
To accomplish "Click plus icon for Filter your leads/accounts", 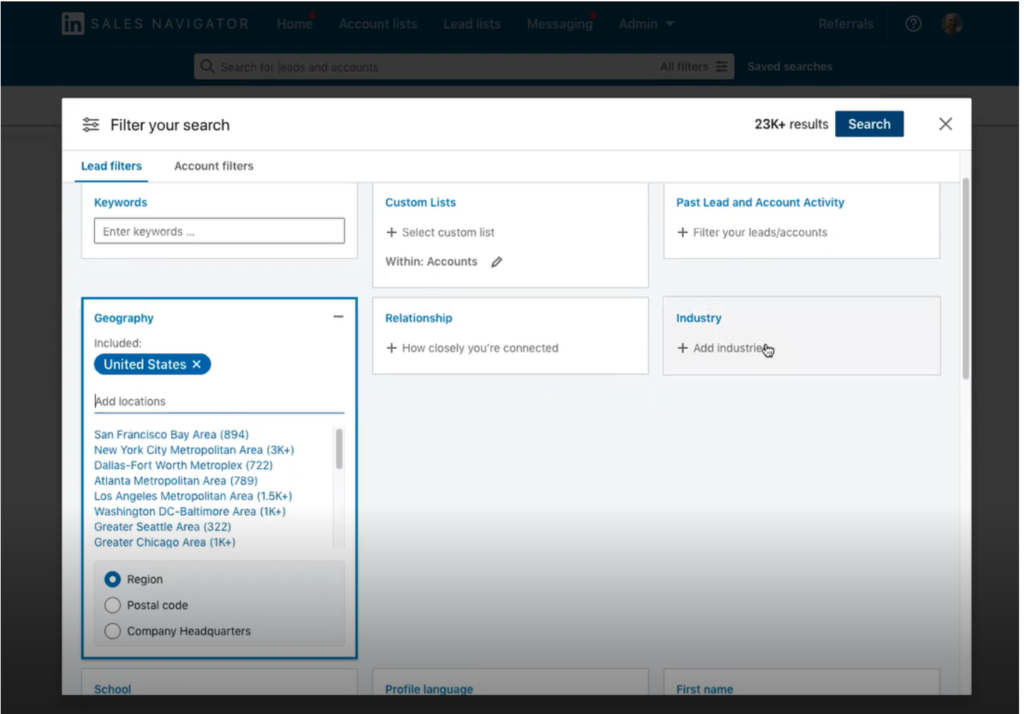I will 682,233.
